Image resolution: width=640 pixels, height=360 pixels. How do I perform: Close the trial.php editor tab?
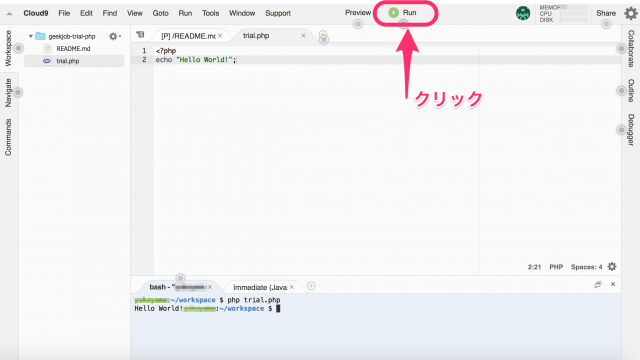coord(303,36)
